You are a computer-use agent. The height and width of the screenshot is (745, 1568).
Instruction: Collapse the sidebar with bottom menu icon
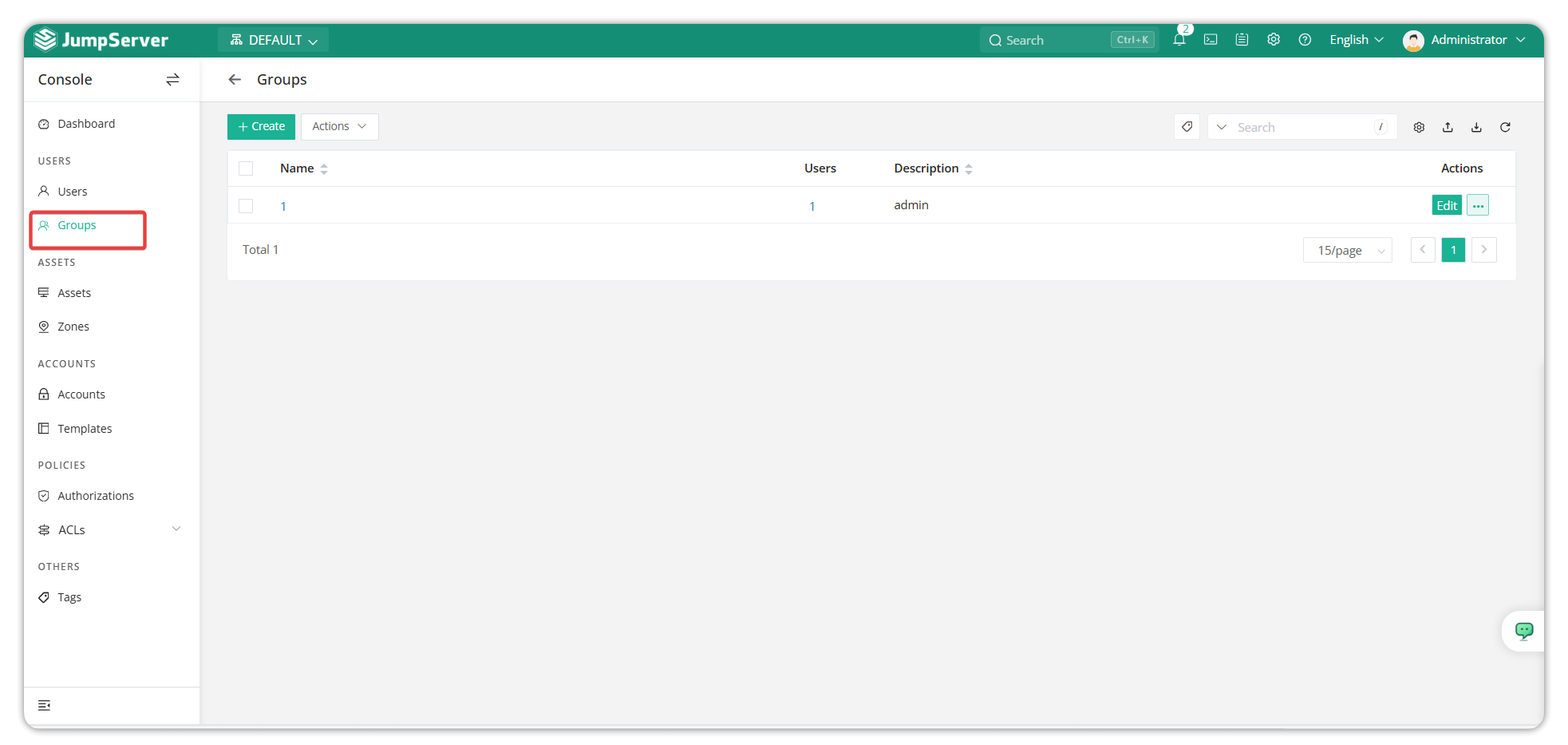coord(45,705)
